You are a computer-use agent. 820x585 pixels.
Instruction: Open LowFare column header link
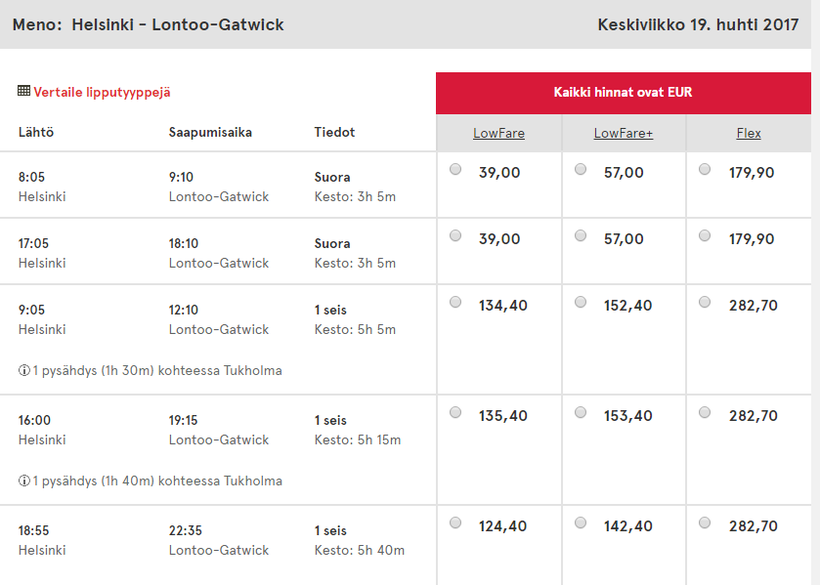pyautogui.click(x=499, y=133)
